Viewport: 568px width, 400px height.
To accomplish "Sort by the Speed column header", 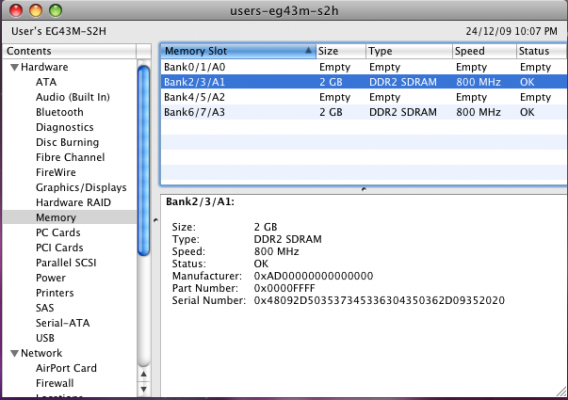I will pyautogui.click(x=484, y=51).
